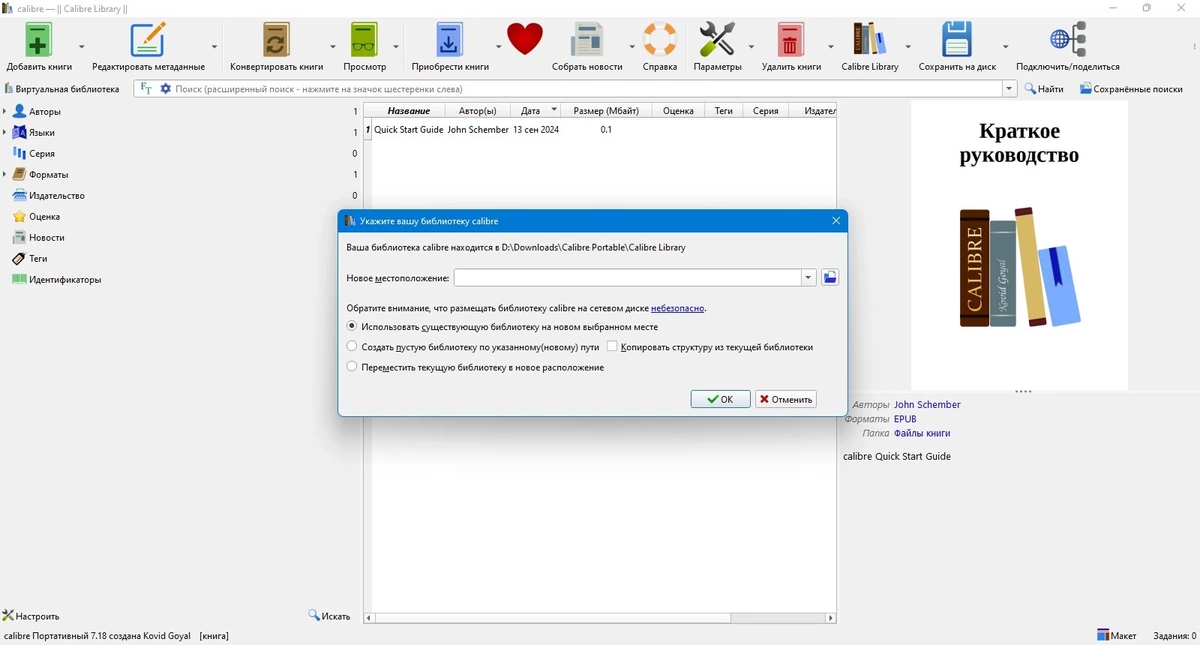Viewport: 1200px width, 645px height.
Task: Select Переместить текущую библиотеку radio option
Action: click(352, 367)
